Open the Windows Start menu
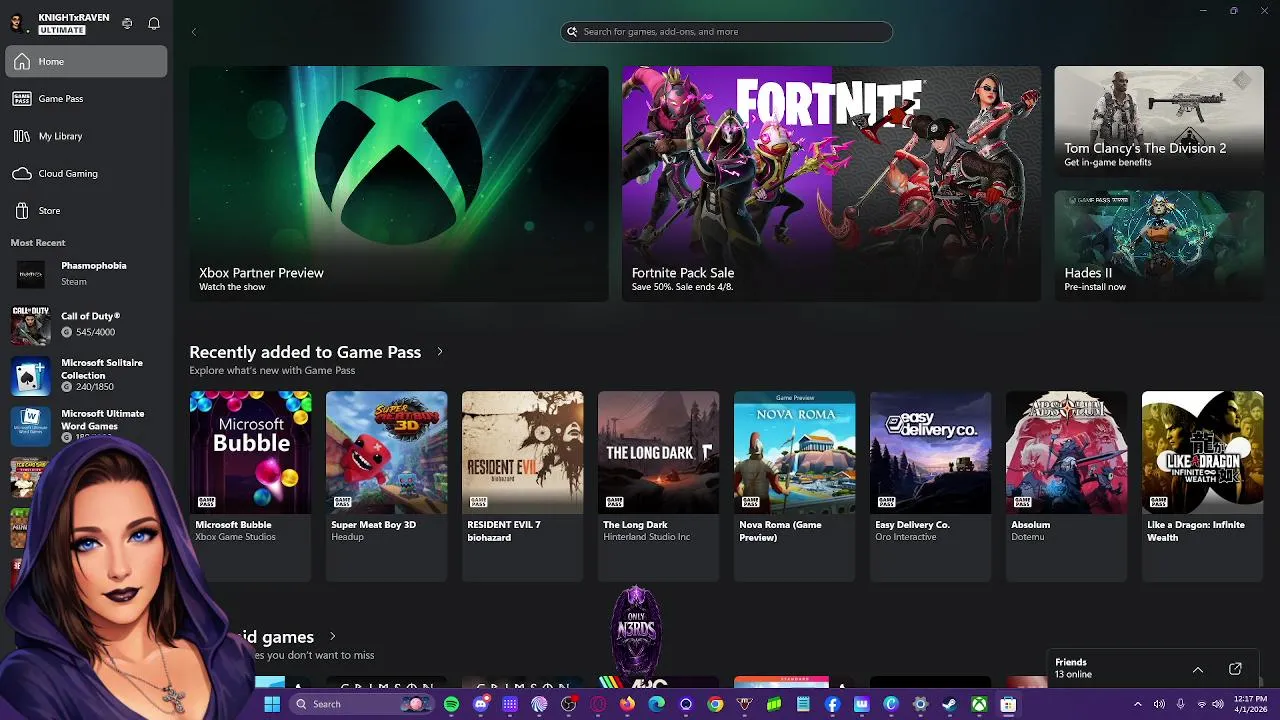 (x=272, y=704)
